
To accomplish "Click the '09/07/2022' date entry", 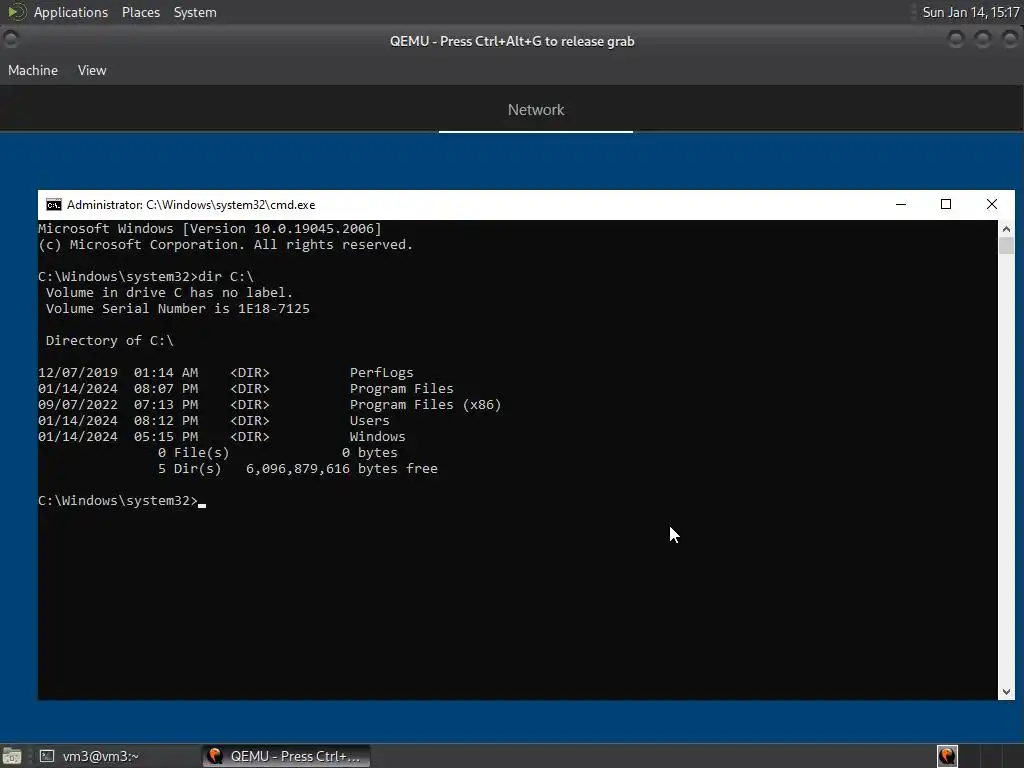I will (x=78, y=405).
